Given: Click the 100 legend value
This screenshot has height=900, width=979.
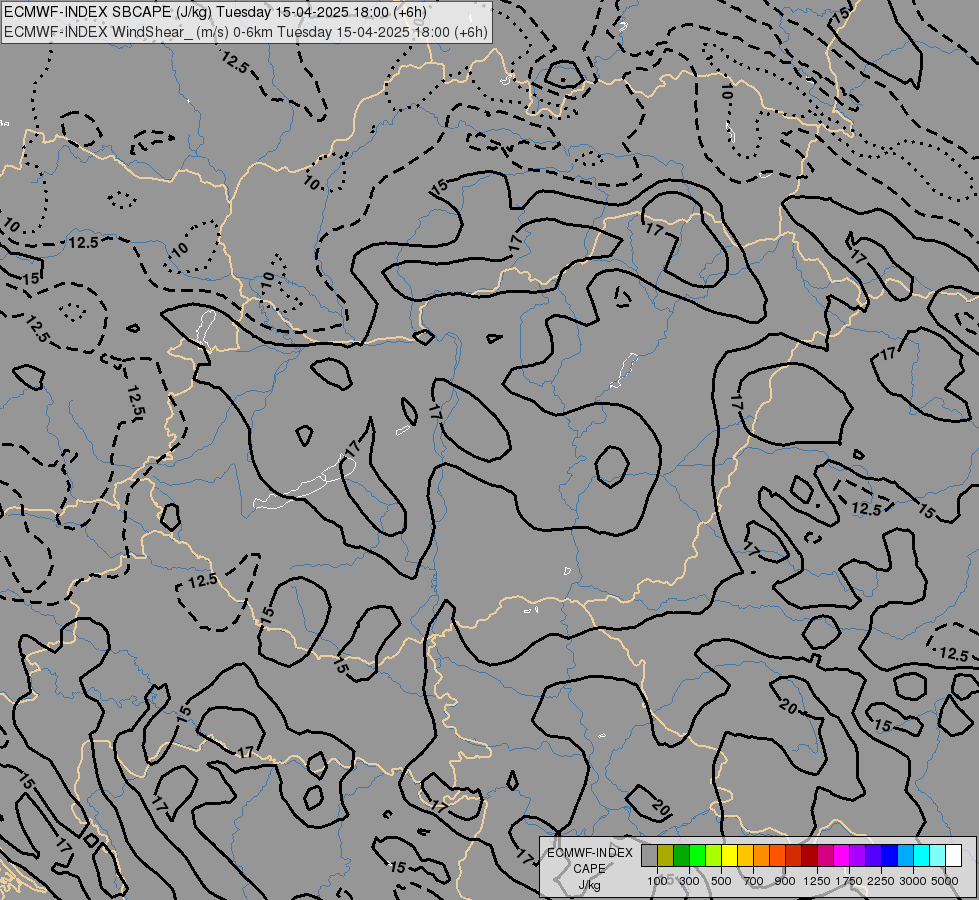Looking at the screenshot, I should (x=657, y=881).
